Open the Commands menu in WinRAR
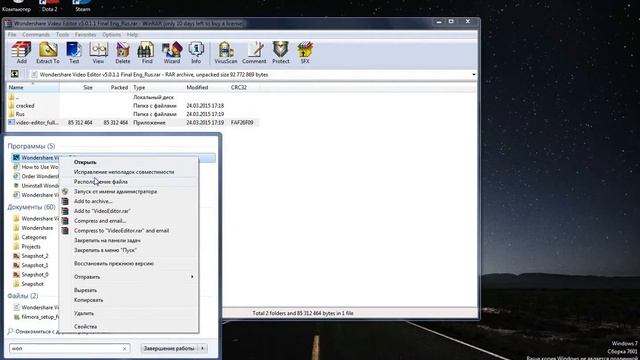 point(36,35)
